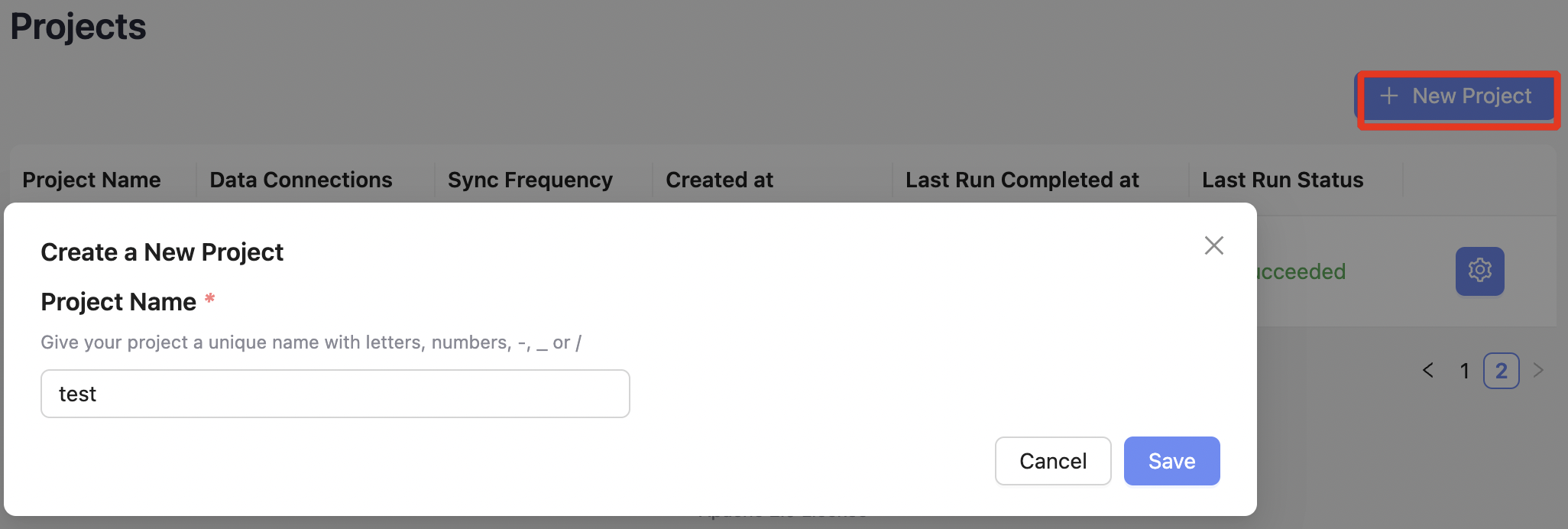Image resolution: width=1568 pixels, height=529 pixels.
Task: Go to the previous page arrow
Action: click(1427, 371)
